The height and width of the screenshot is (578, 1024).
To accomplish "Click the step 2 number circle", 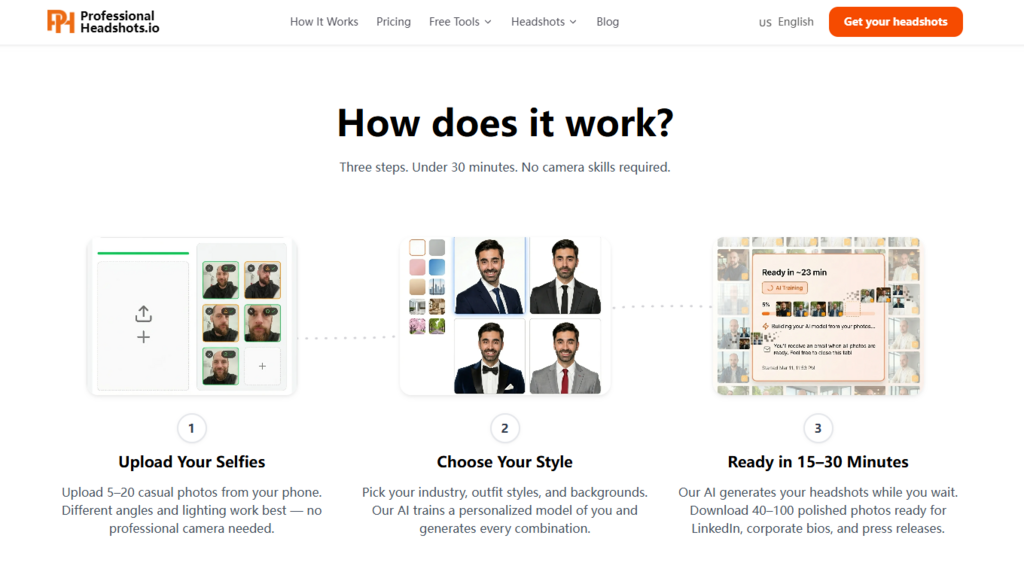I will coord(505,428).
